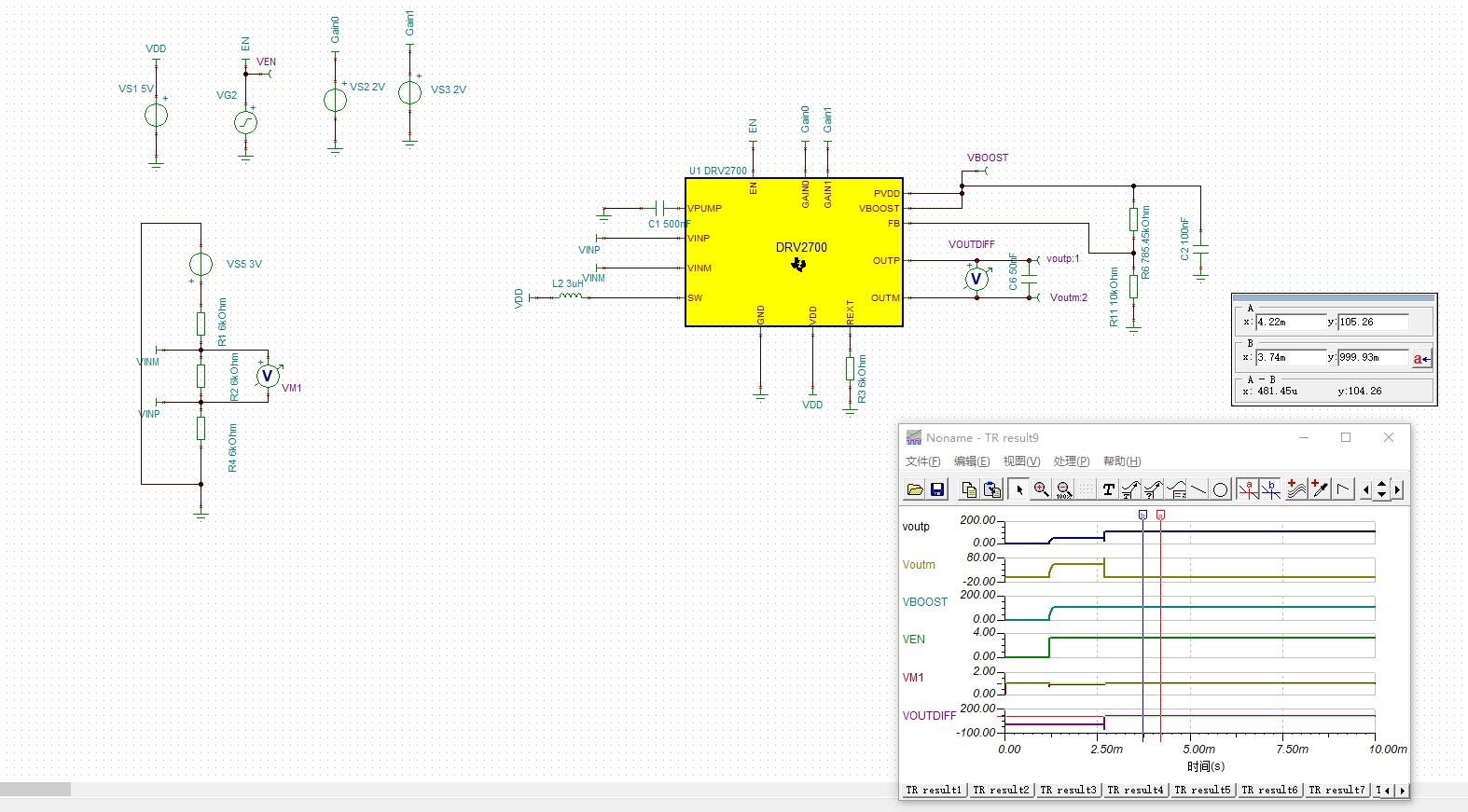Click the horizontal scrollbar thumb at bottom

35,790
